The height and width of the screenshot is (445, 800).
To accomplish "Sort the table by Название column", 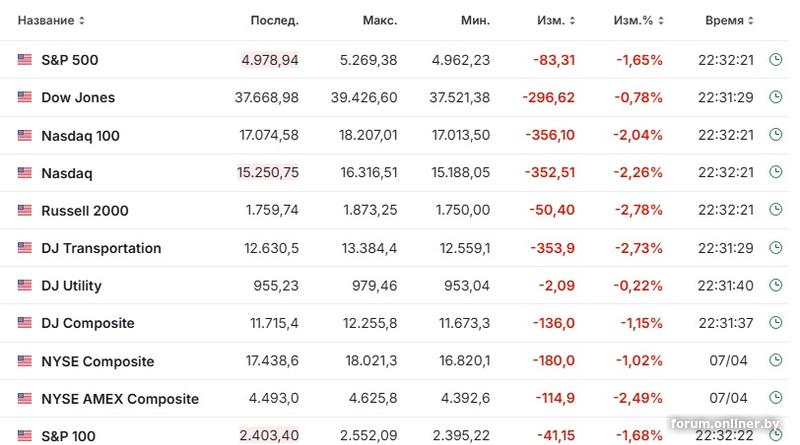I will pos(51,20).
